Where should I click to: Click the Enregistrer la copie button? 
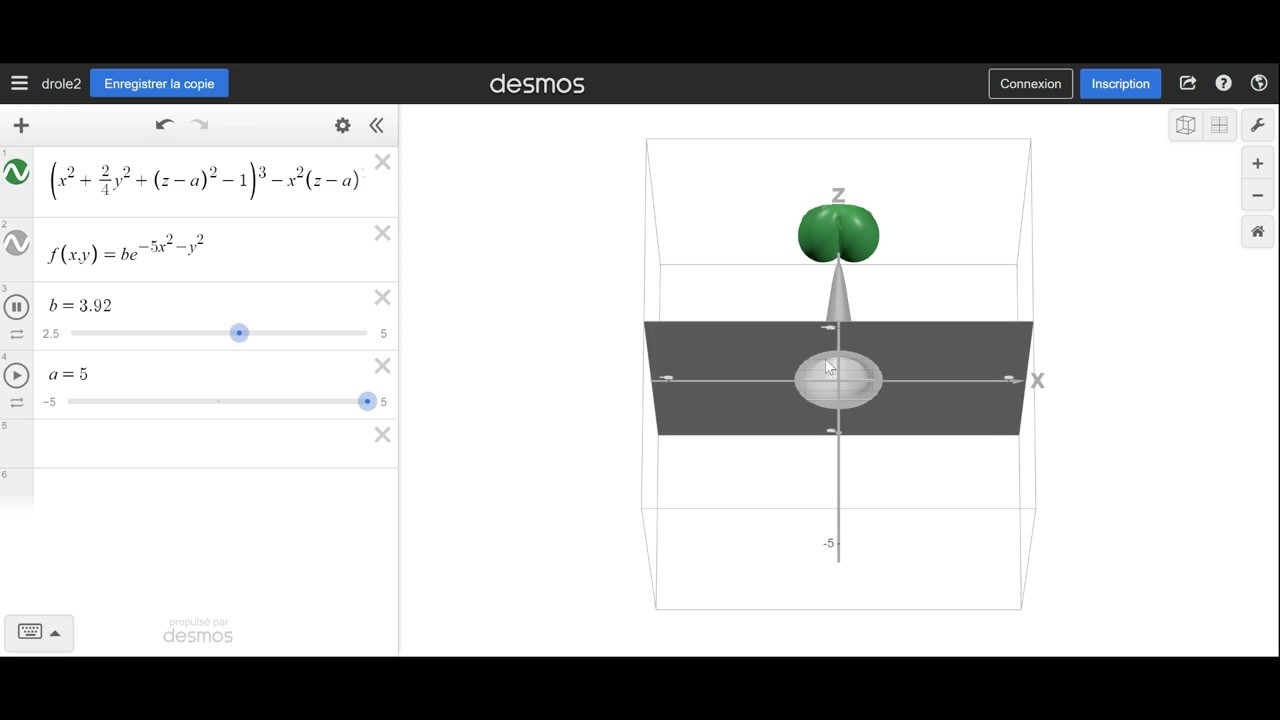[159, 83]
